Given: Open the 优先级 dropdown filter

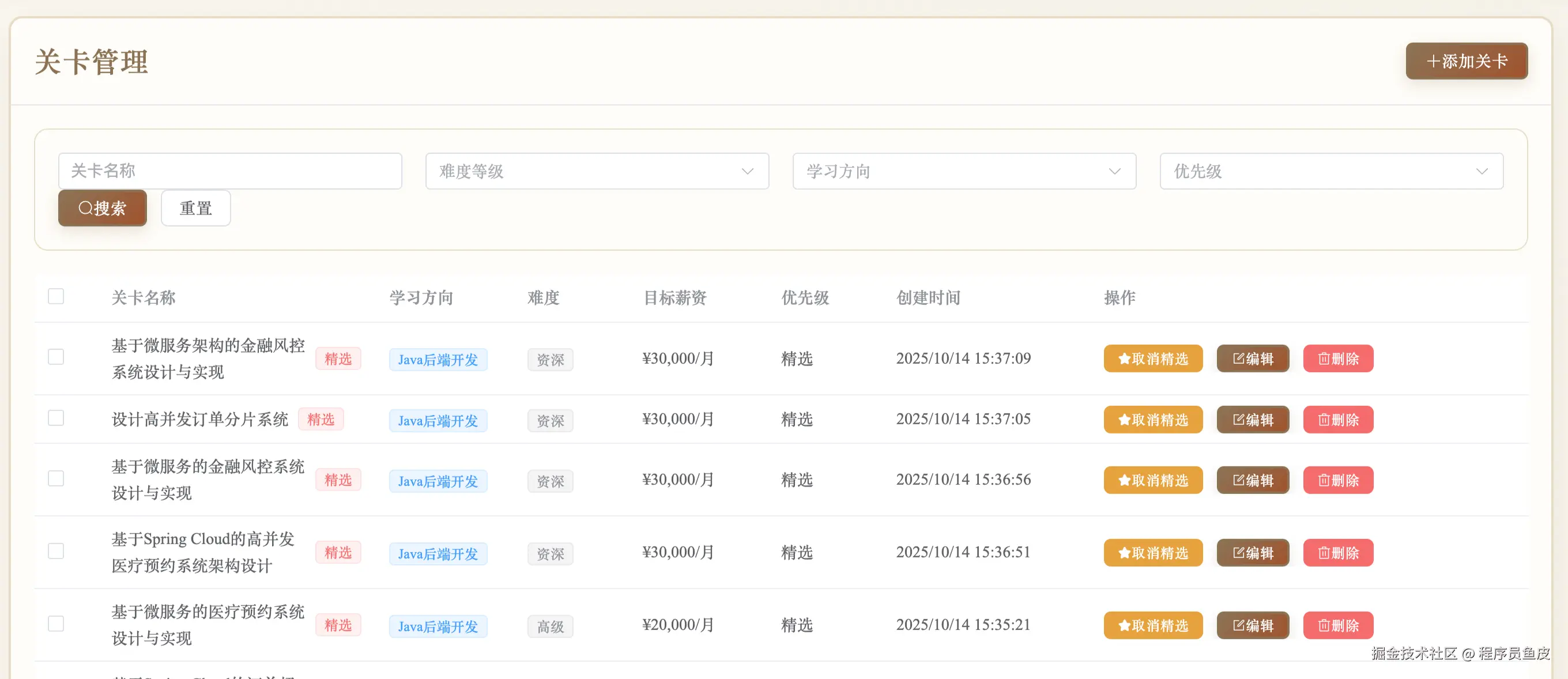Looking at the screenshot, I should click(x=1330, y=172).
